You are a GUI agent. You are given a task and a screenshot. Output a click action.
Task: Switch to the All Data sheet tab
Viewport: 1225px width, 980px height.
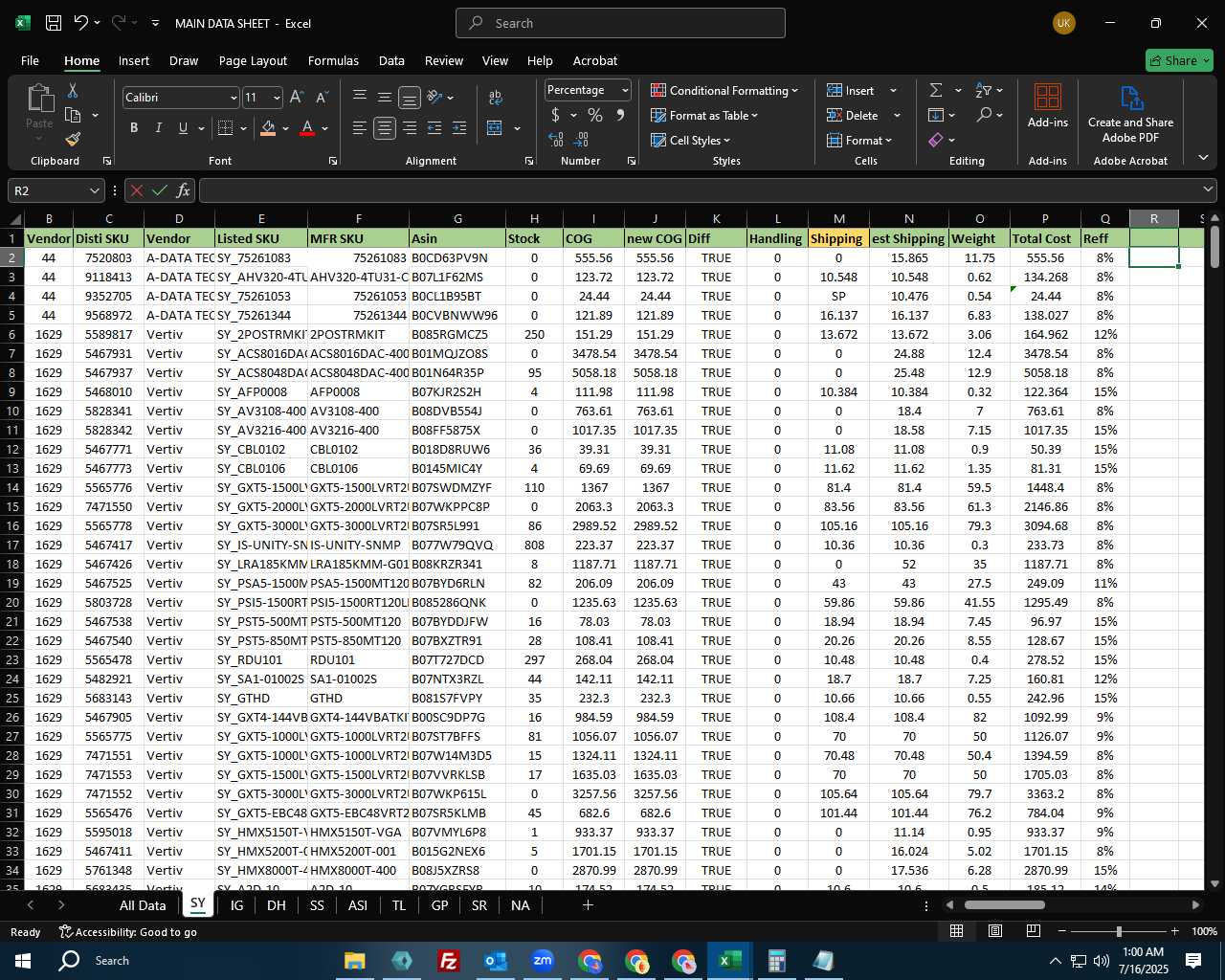(x=143, y=905)
